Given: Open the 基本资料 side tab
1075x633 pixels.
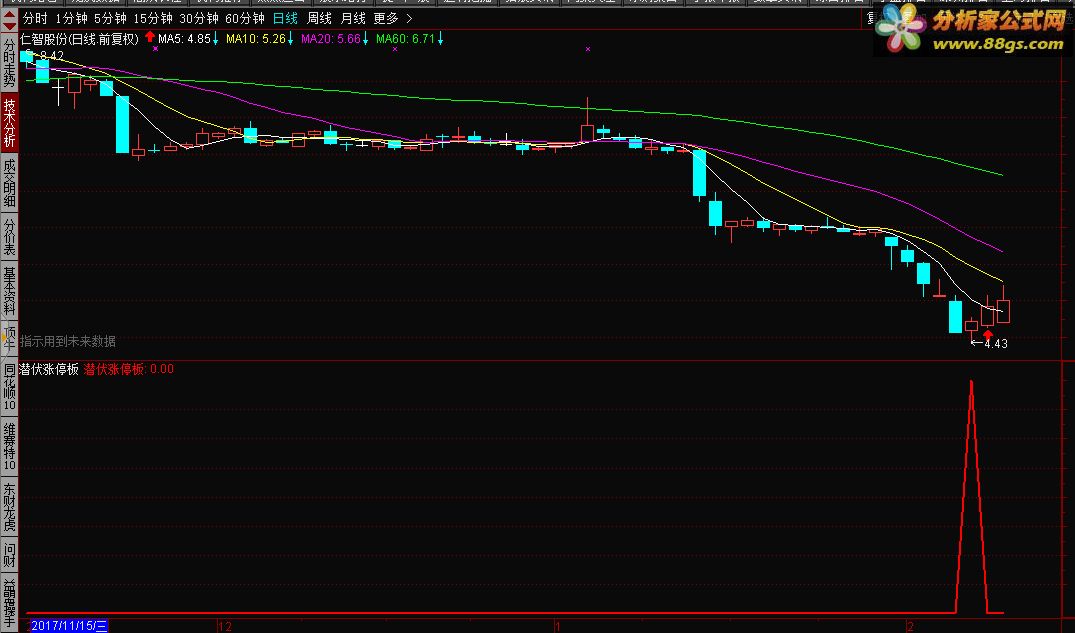Looking at the screenshot, I should coord(9,291).
